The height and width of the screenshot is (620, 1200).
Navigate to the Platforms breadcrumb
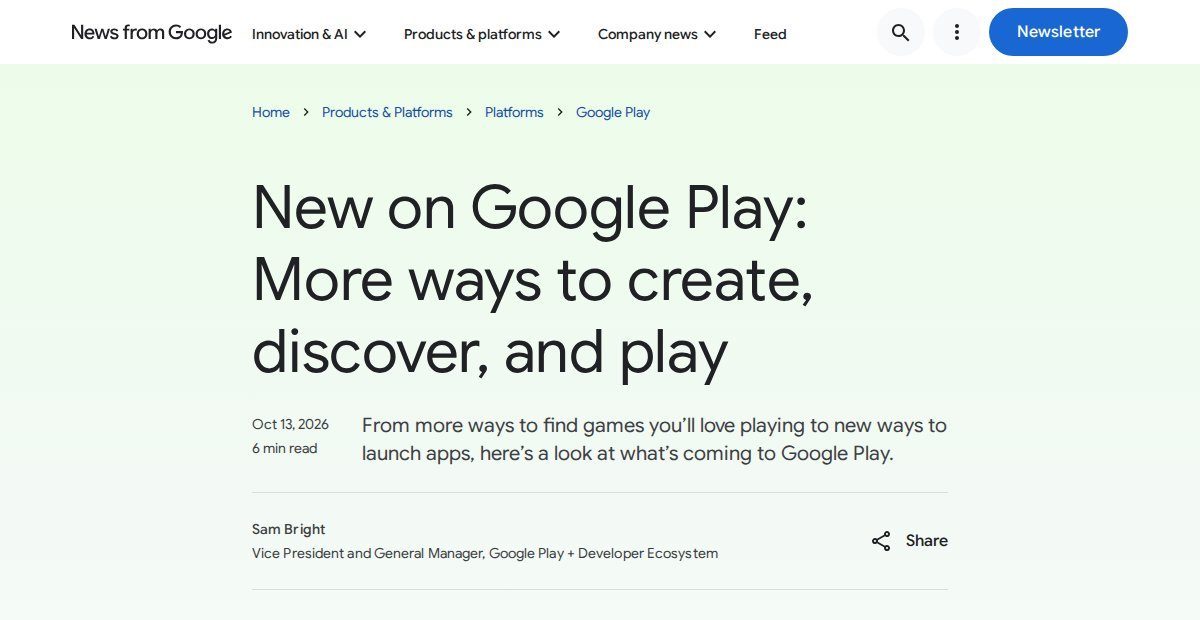[x=514, y=112]
